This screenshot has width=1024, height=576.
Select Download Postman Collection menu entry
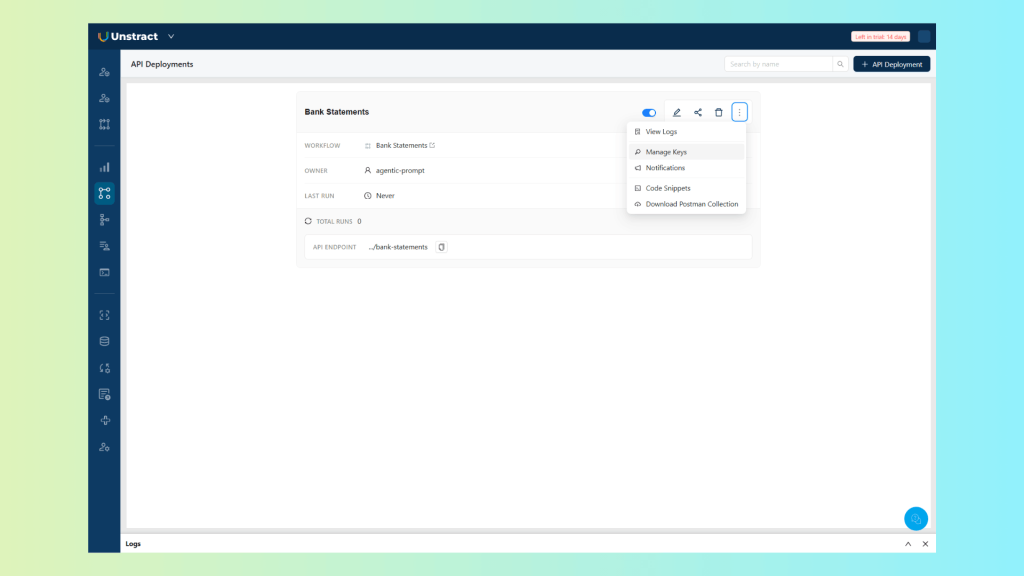691,204
